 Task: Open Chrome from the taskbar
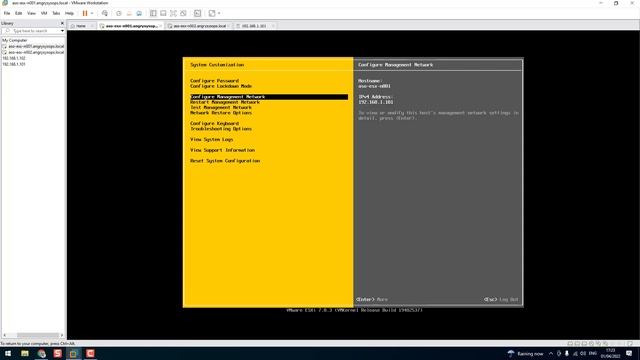pyautogui.click(x=41, y=353)
